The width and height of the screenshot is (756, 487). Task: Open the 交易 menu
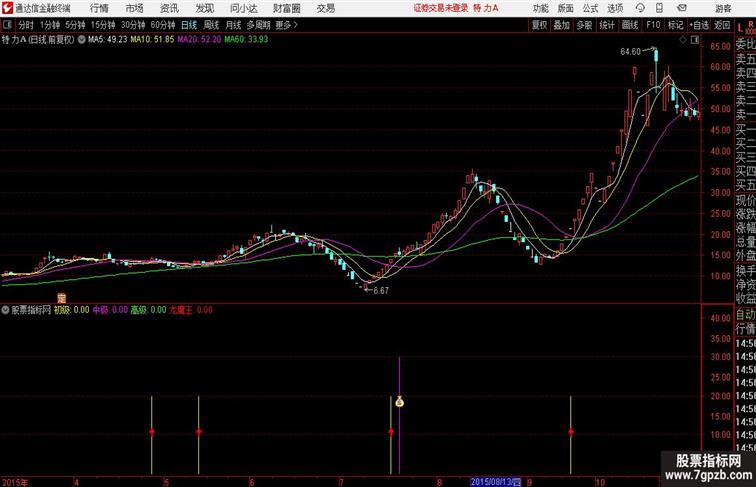[x=325, y=8]
